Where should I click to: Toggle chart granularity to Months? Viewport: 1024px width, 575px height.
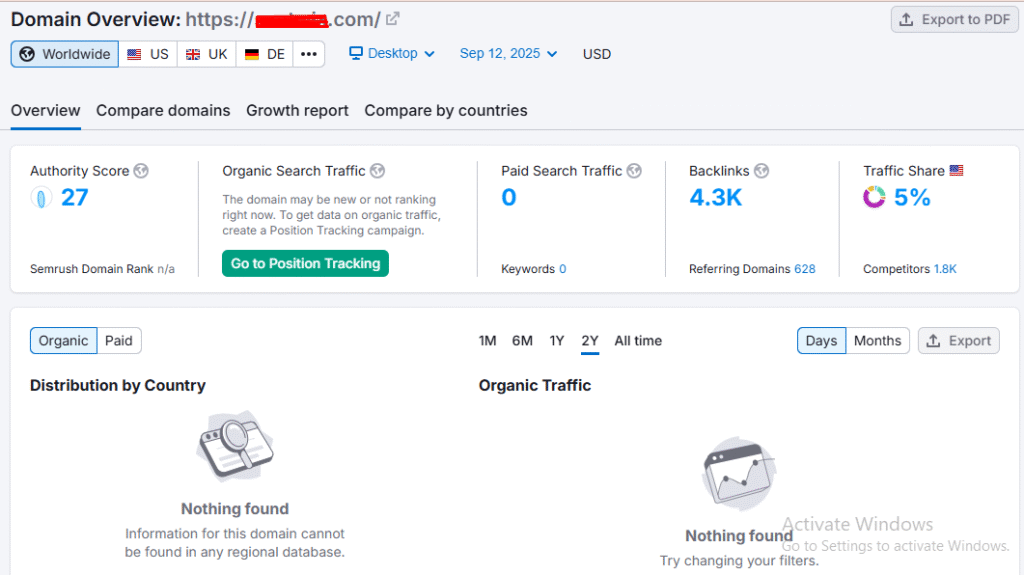click(877, 341)
